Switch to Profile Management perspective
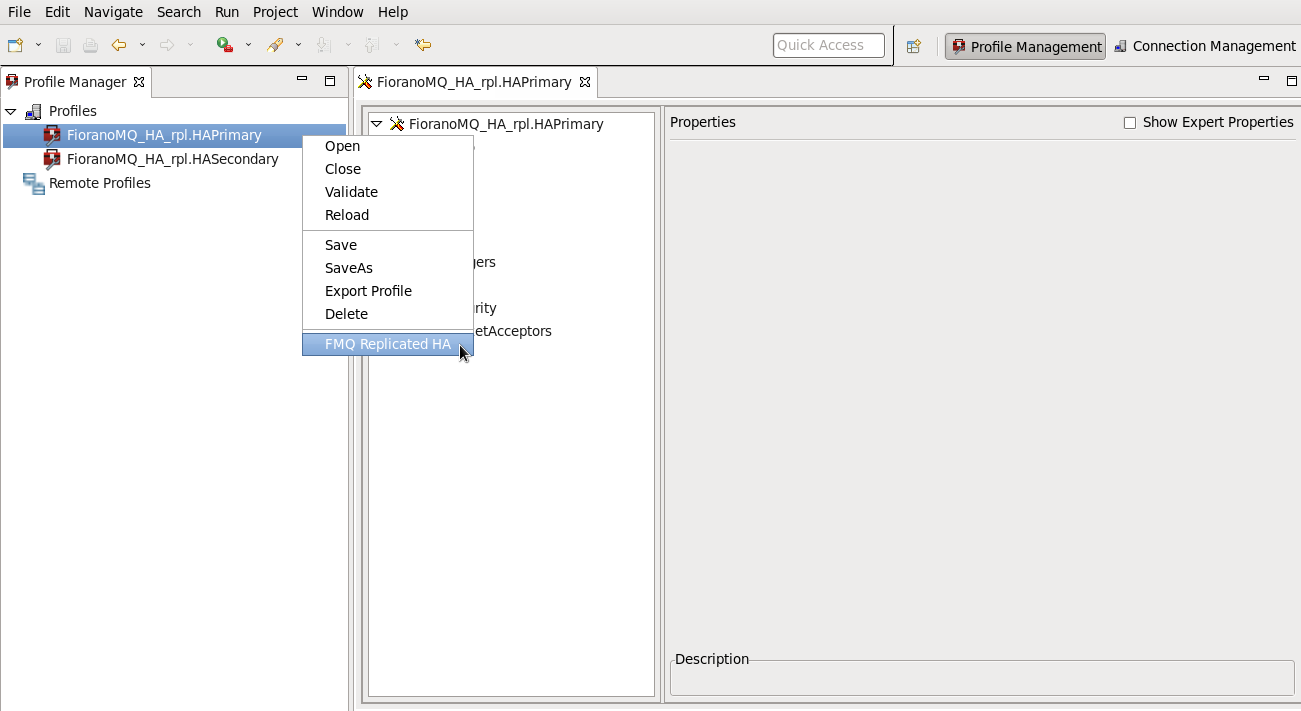This screenshot has width=1301, height=711. coord(1026,46)
